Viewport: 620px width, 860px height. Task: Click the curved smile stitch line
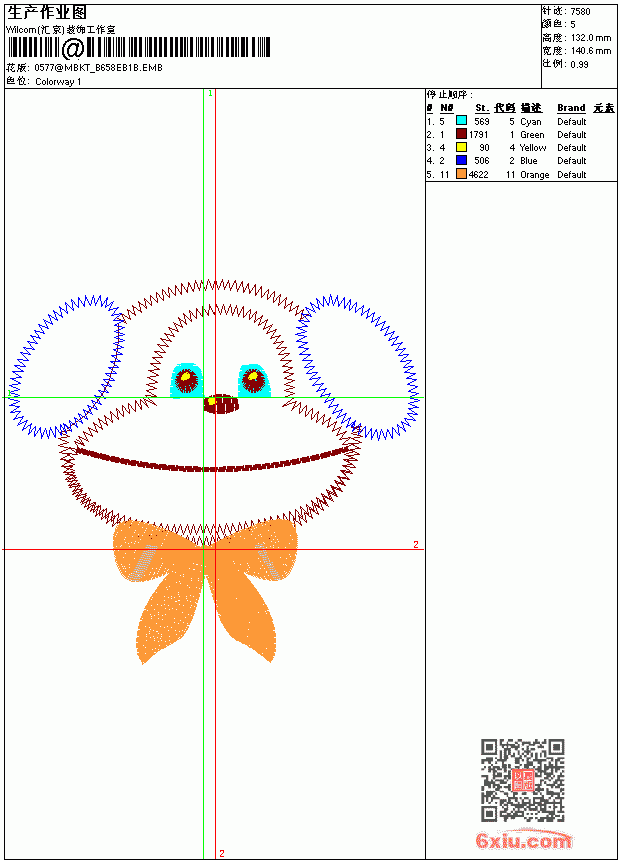[212, 461]
